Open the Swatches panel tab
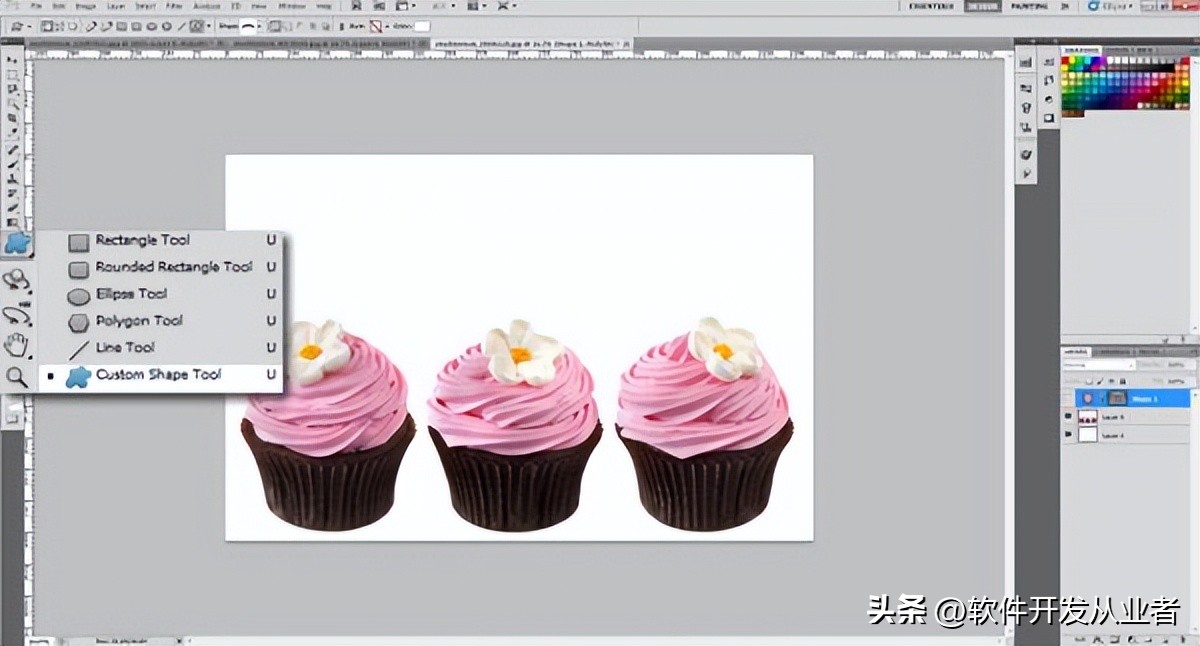This screenshot has width=1200, height=646. click(1080, 49)
